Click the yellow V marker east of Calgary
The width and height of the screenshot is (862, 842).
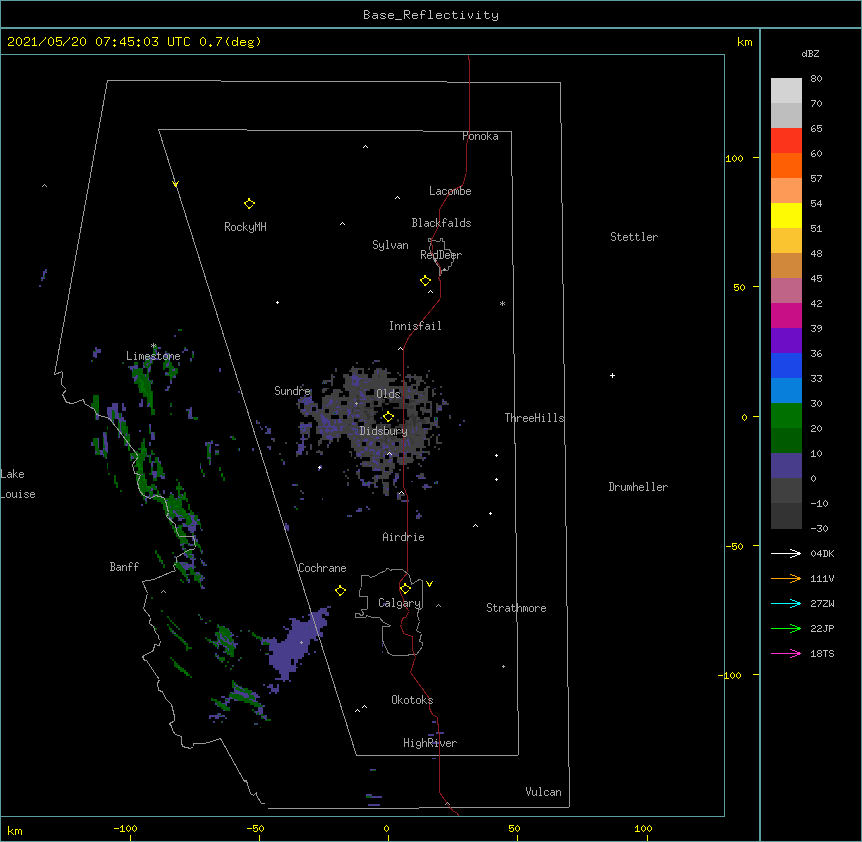coord(429,584)
